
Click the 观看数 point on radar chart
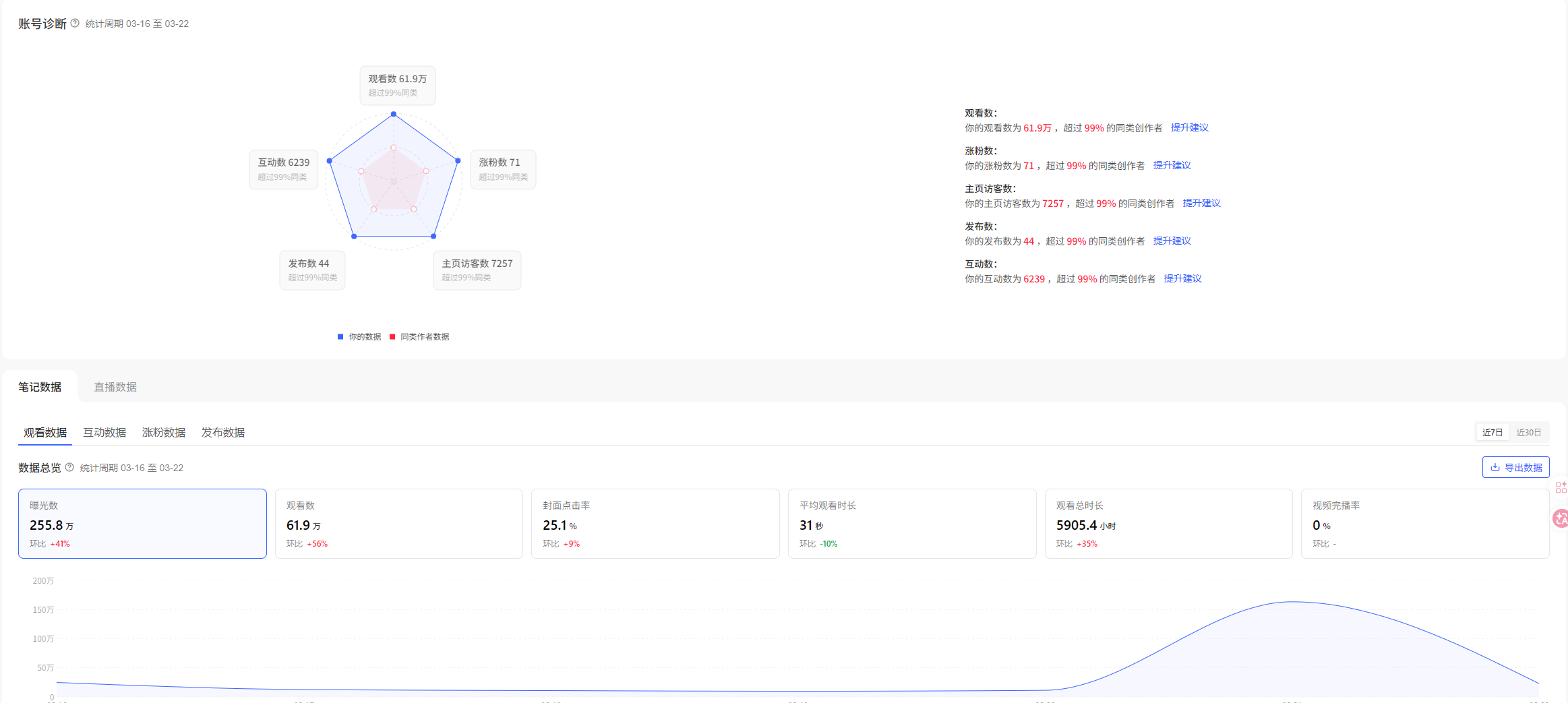point(394,114)
